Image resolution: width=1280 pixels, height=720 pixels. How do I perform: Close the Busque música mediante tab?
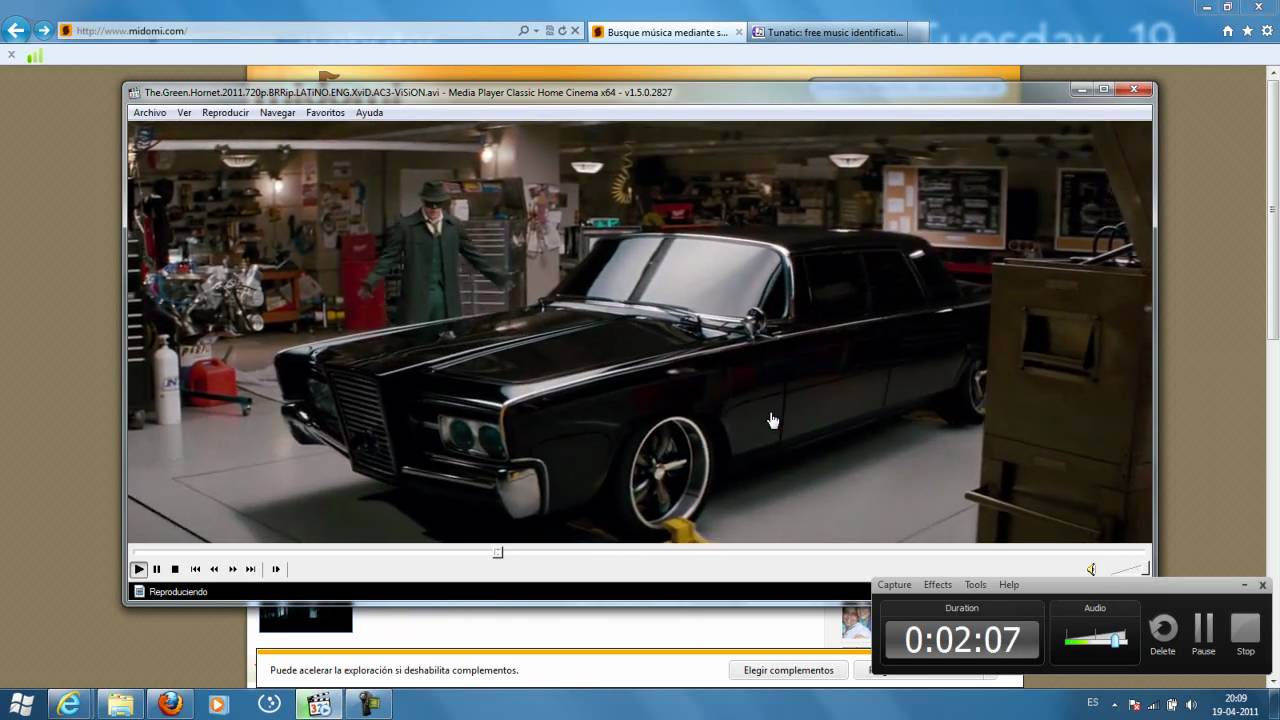point(739,32)
